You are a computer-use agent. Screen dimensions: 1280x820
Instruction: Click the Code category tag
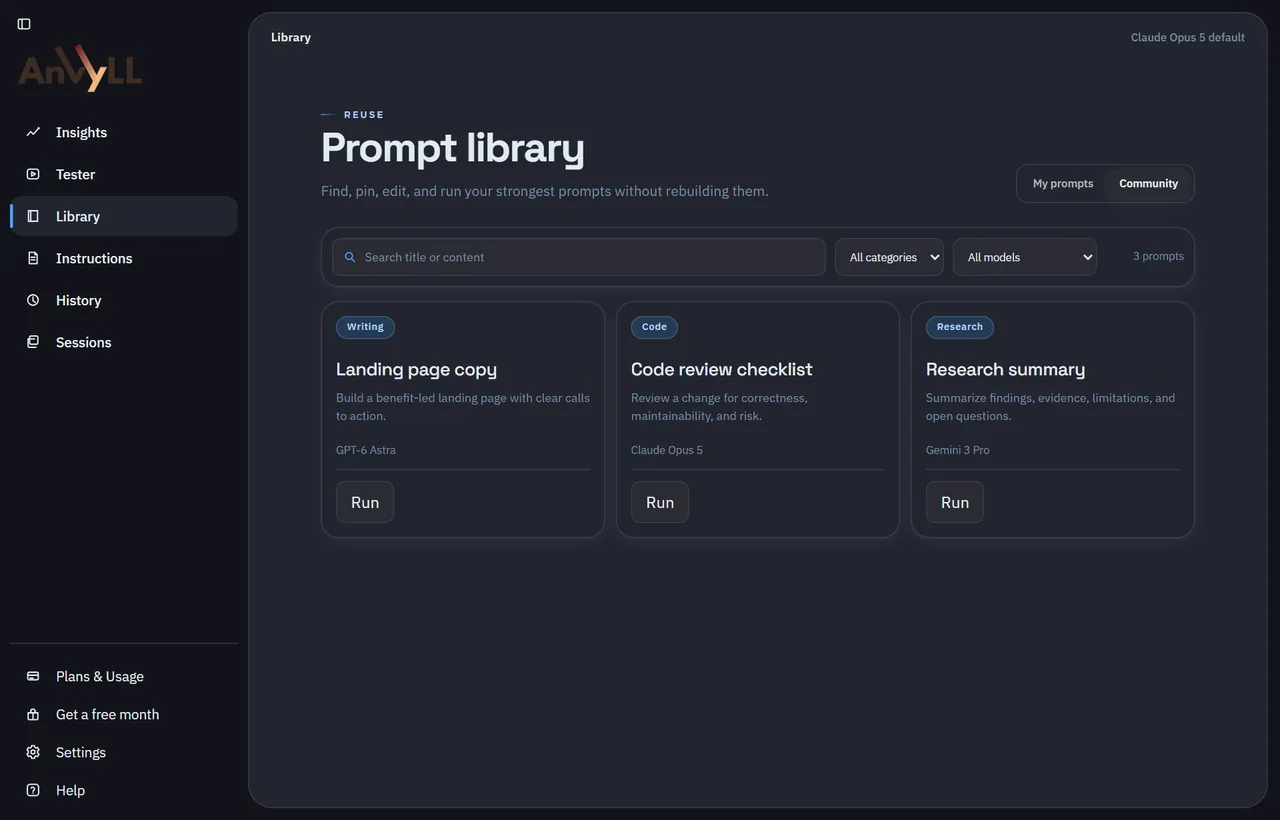pyautogui.click(x=654, y=327)
